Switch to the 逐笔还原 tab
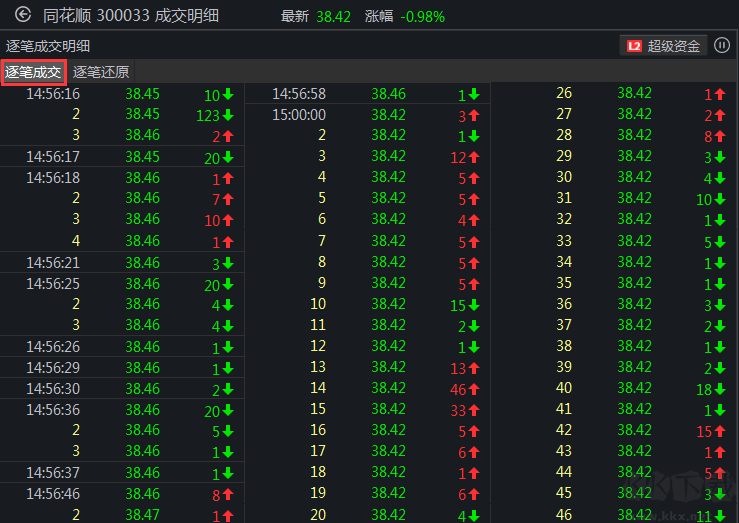 tap(101, 72)
